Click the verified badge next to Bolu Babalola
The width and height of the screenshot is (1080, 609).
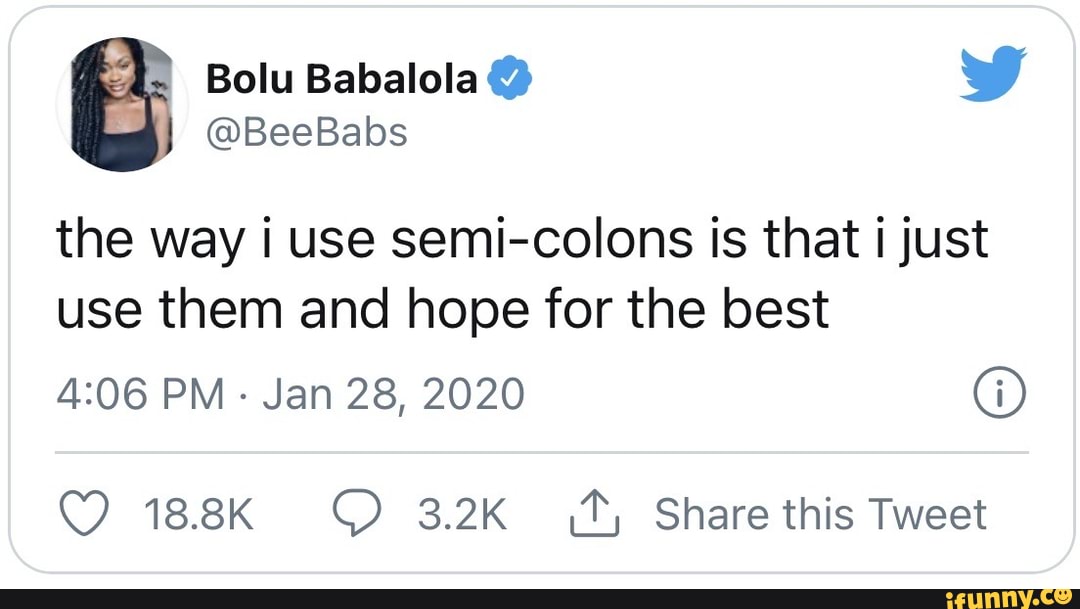click(x=511, y=76)
